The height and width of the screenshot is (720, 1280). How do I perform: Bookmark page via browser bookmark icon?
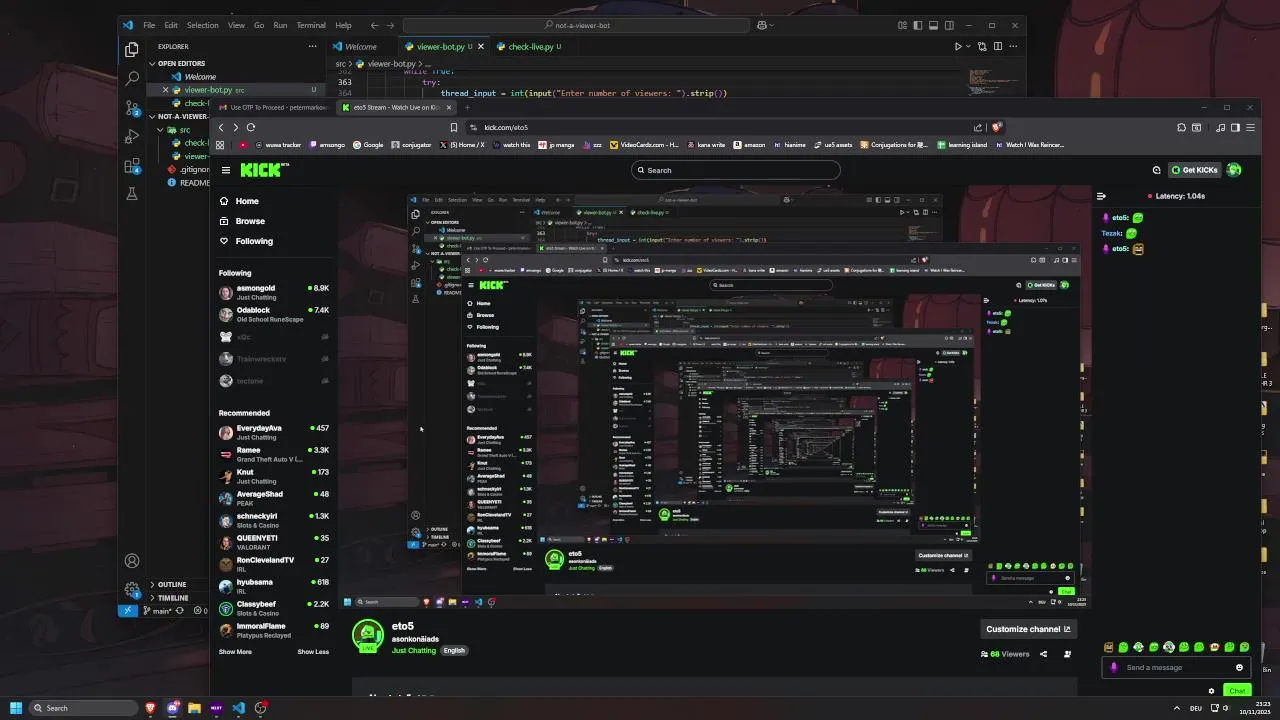click(x=454, y=127)
